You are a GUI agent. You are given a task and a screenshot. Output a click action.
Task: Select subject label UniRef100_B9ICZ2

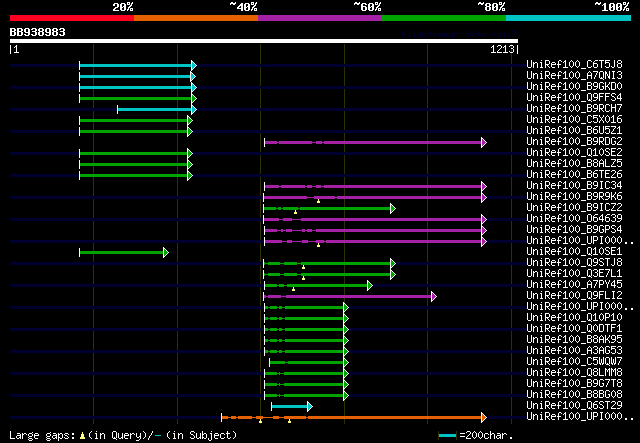pos(574,207)
